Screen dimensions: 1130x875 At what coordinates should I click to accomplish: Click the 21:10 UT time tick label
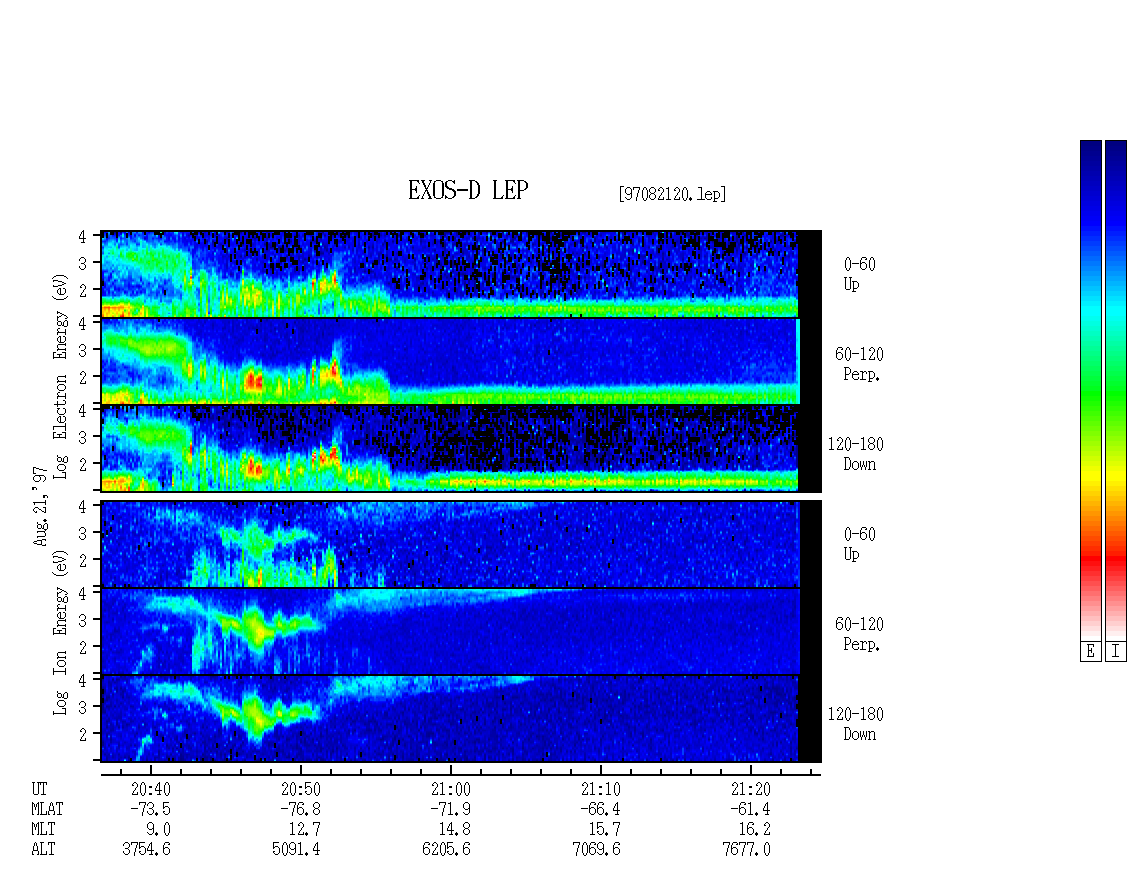600,789
